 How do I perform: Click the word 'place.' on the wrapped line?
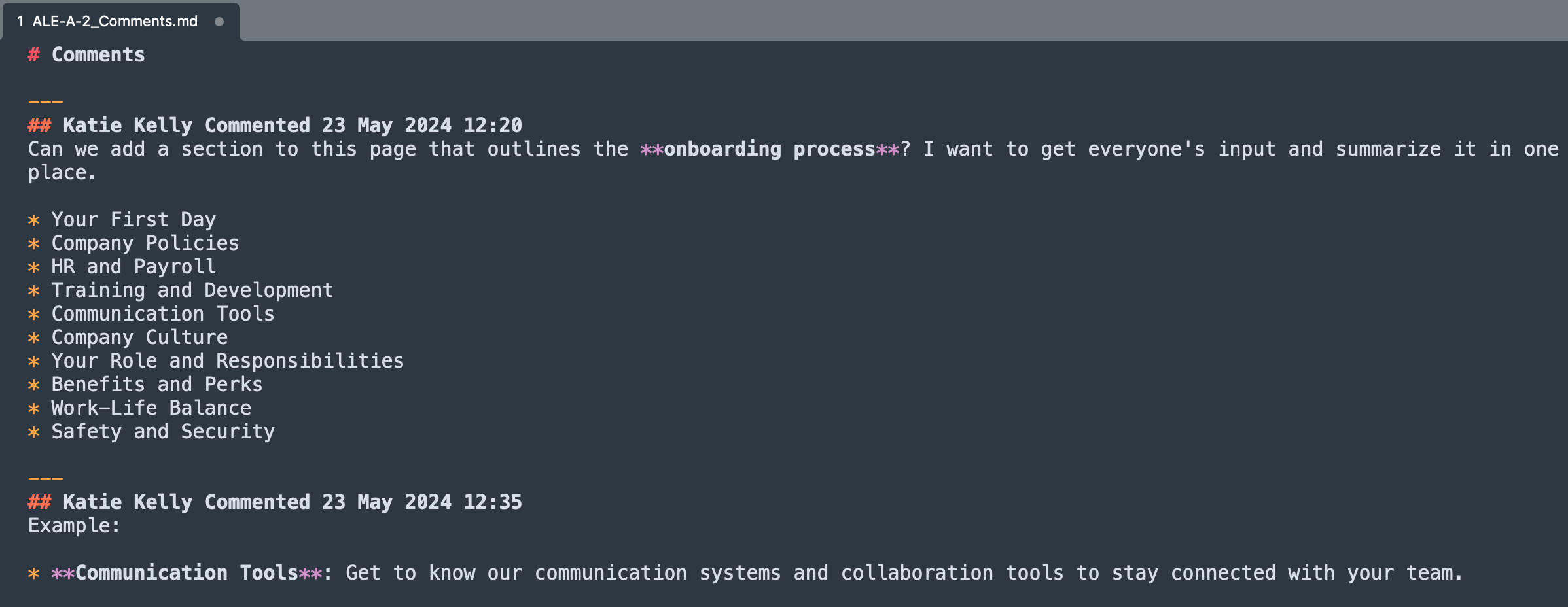[x=62, y=173]
